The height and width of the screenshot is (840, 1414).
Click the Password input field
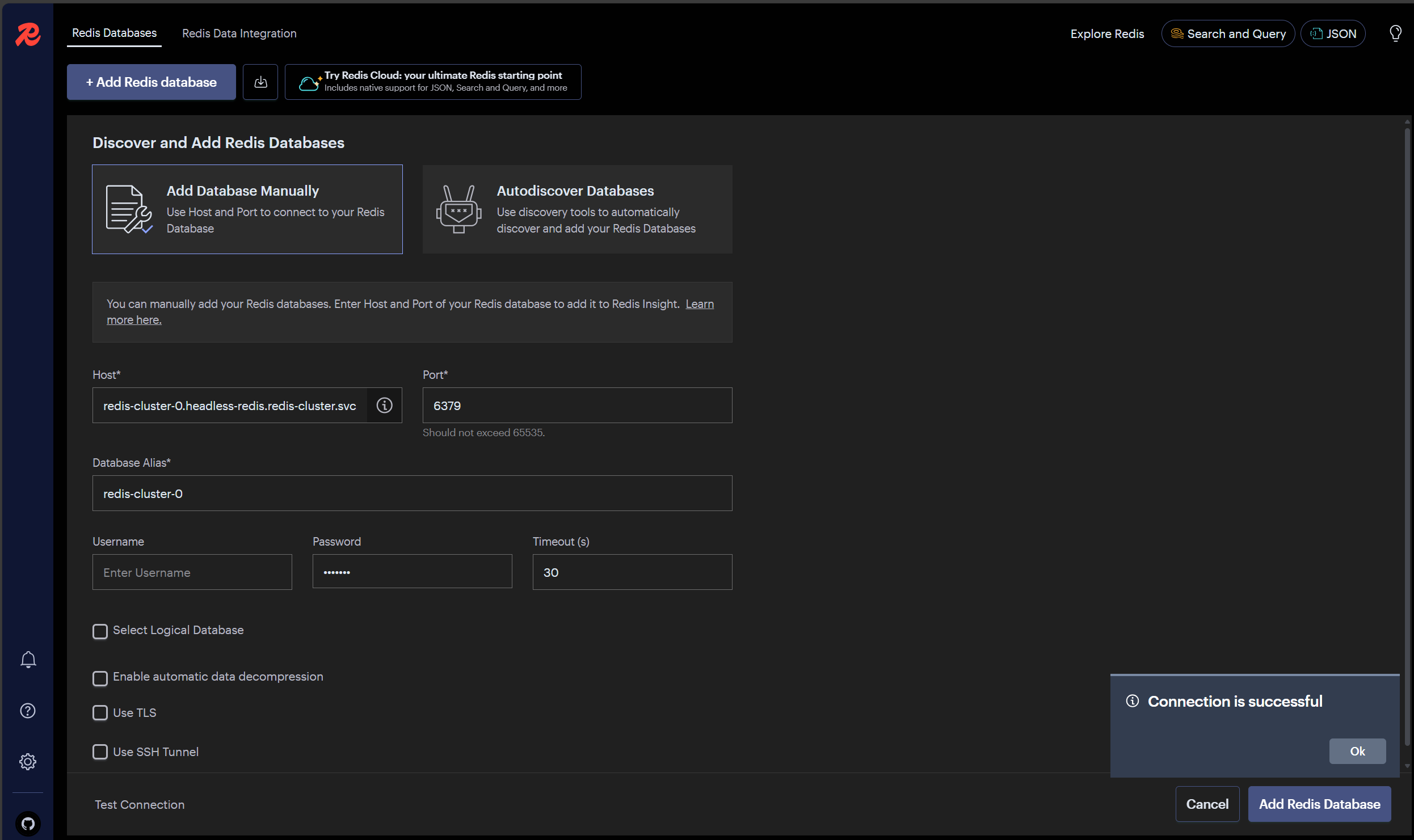click(x=413, y=572)
